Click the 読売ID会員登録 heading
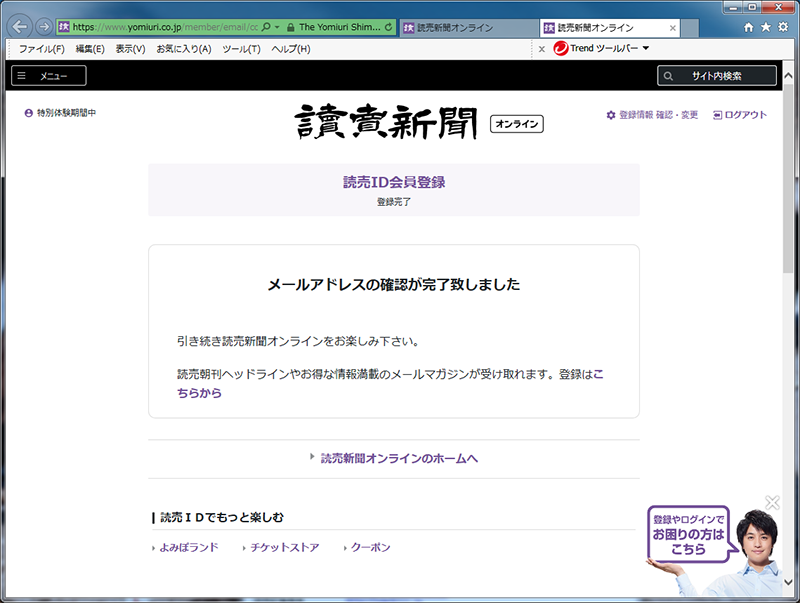Image resolution: width=800 pixels, height=603 pixels. [394, 182]
